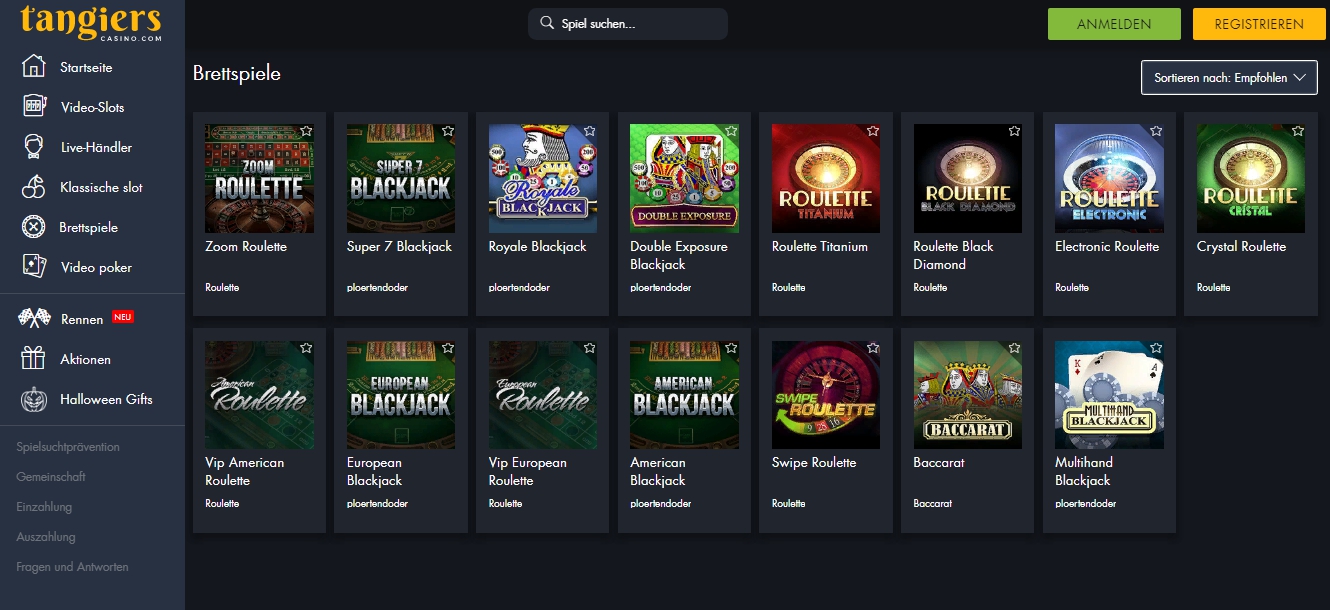1330x610 pixels.
Task: Favorite Super 7 Blackjack with its star
Action: coord(448,131)
